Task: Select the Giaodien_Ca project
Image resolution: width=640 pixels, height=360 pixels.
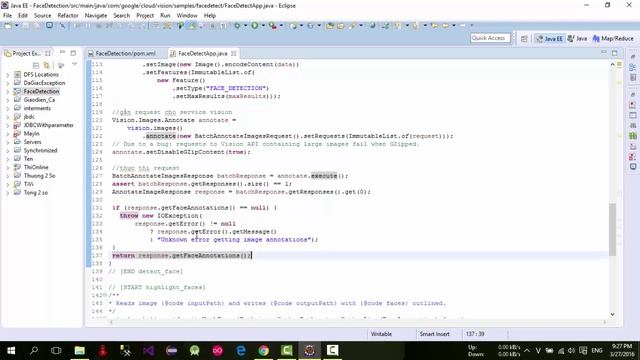Action: coord(39,100)
